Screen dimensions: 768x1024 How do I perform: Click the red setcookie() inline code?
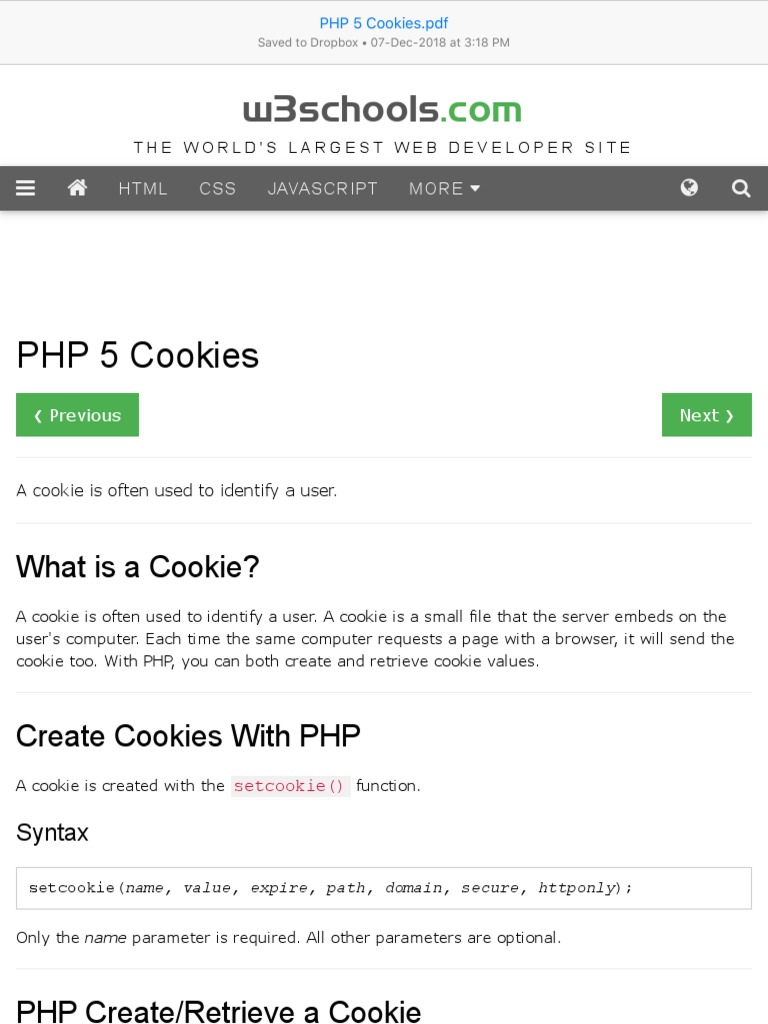(289, 786)
